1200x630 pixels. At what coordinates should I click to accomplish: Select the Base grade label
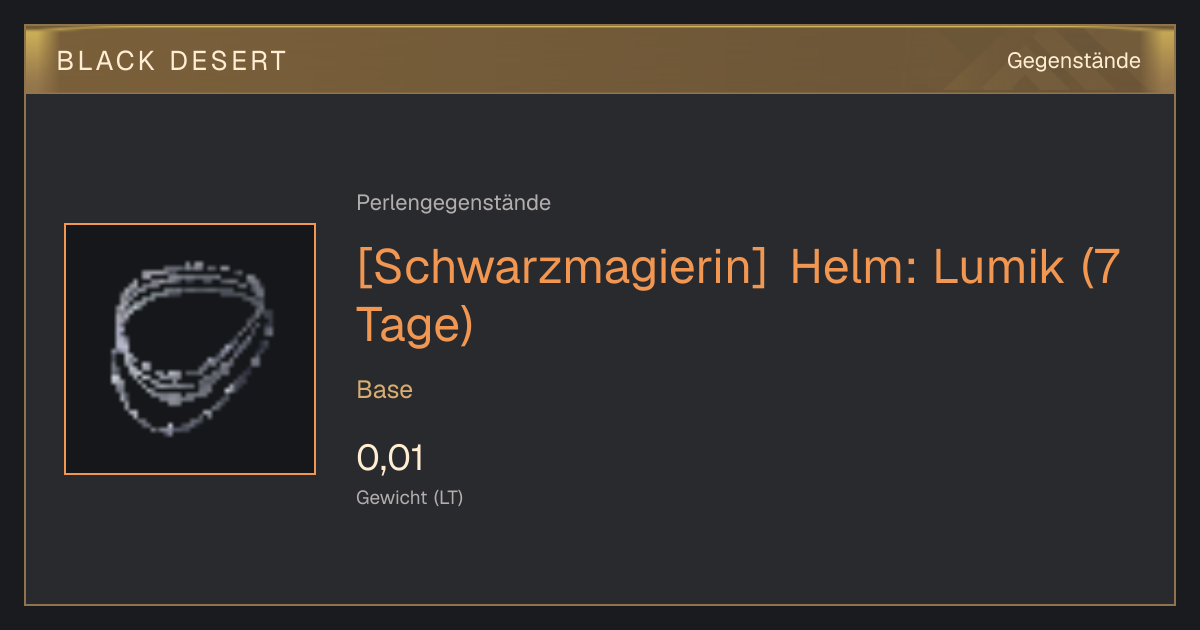(x=385, y=390)
